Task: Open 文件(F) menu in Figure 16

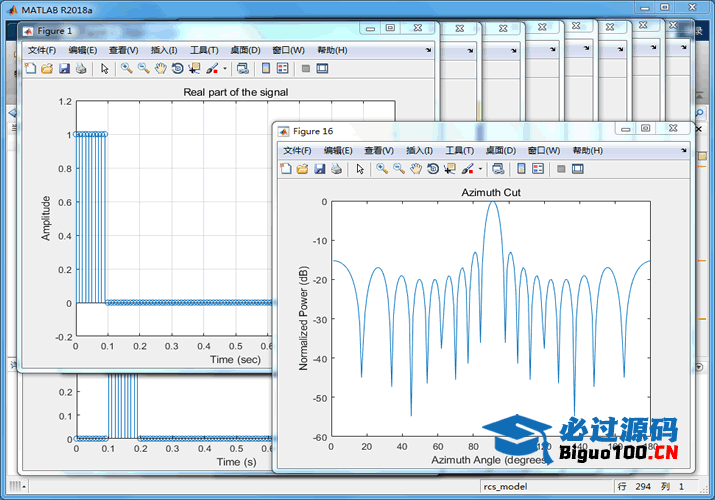Action: (x=297, y=150)
